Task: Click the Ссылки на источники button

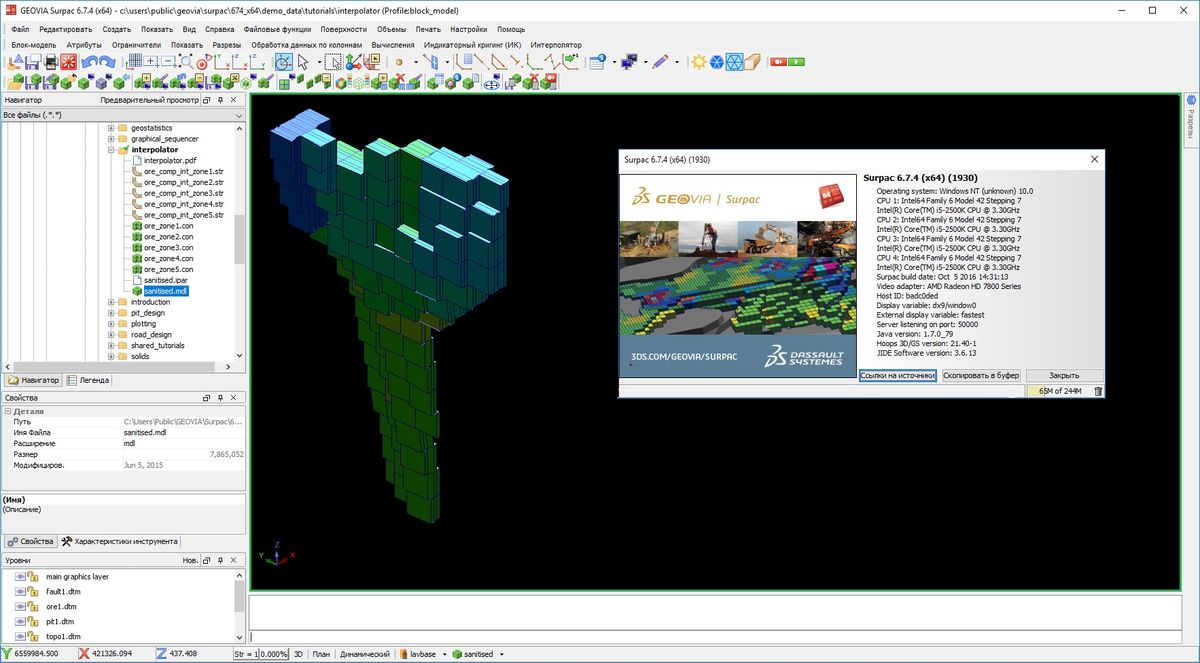Action: [x=897, y=375]
